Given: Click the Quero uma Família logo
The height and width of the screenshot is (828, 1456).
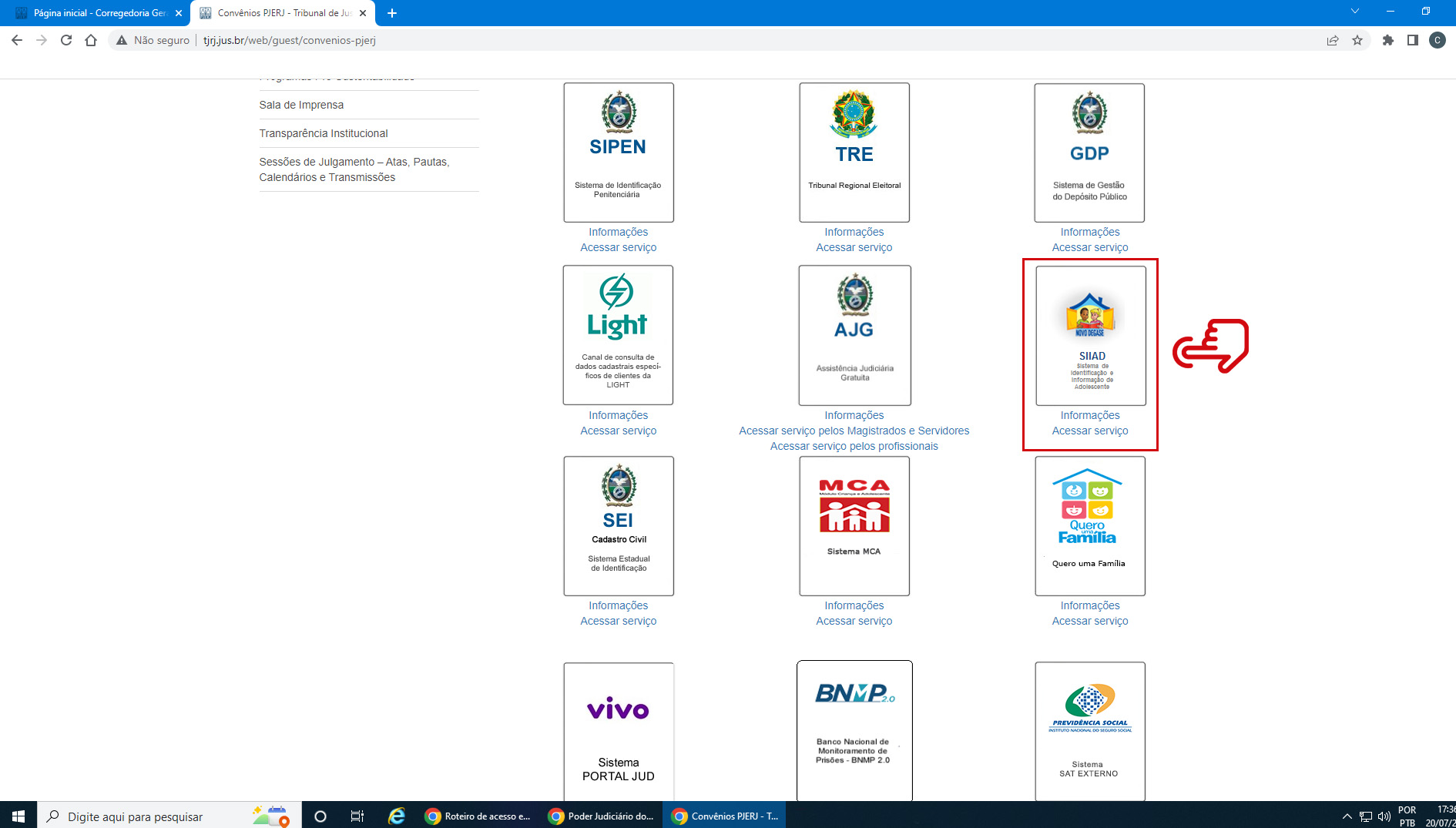Looking at the screenshot, I should pyautogui.click(x=1089, y=525).
